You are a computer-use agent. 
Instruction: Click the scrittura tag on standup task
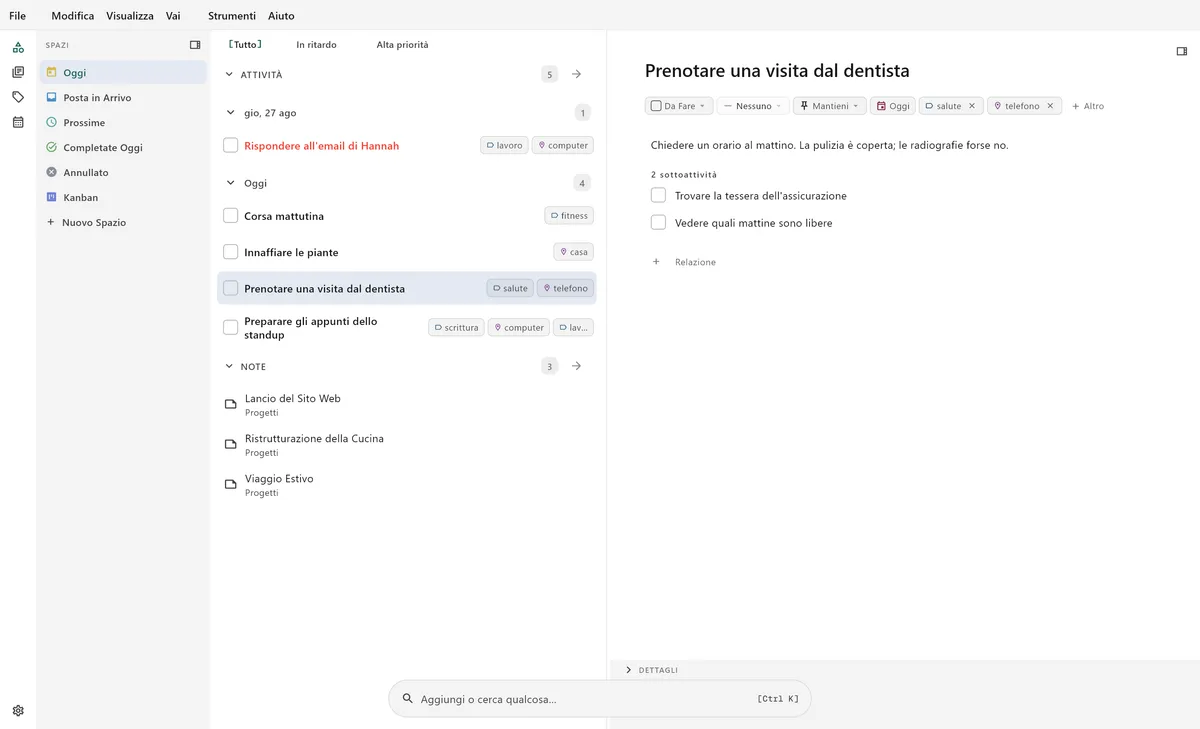click(456, 327)
